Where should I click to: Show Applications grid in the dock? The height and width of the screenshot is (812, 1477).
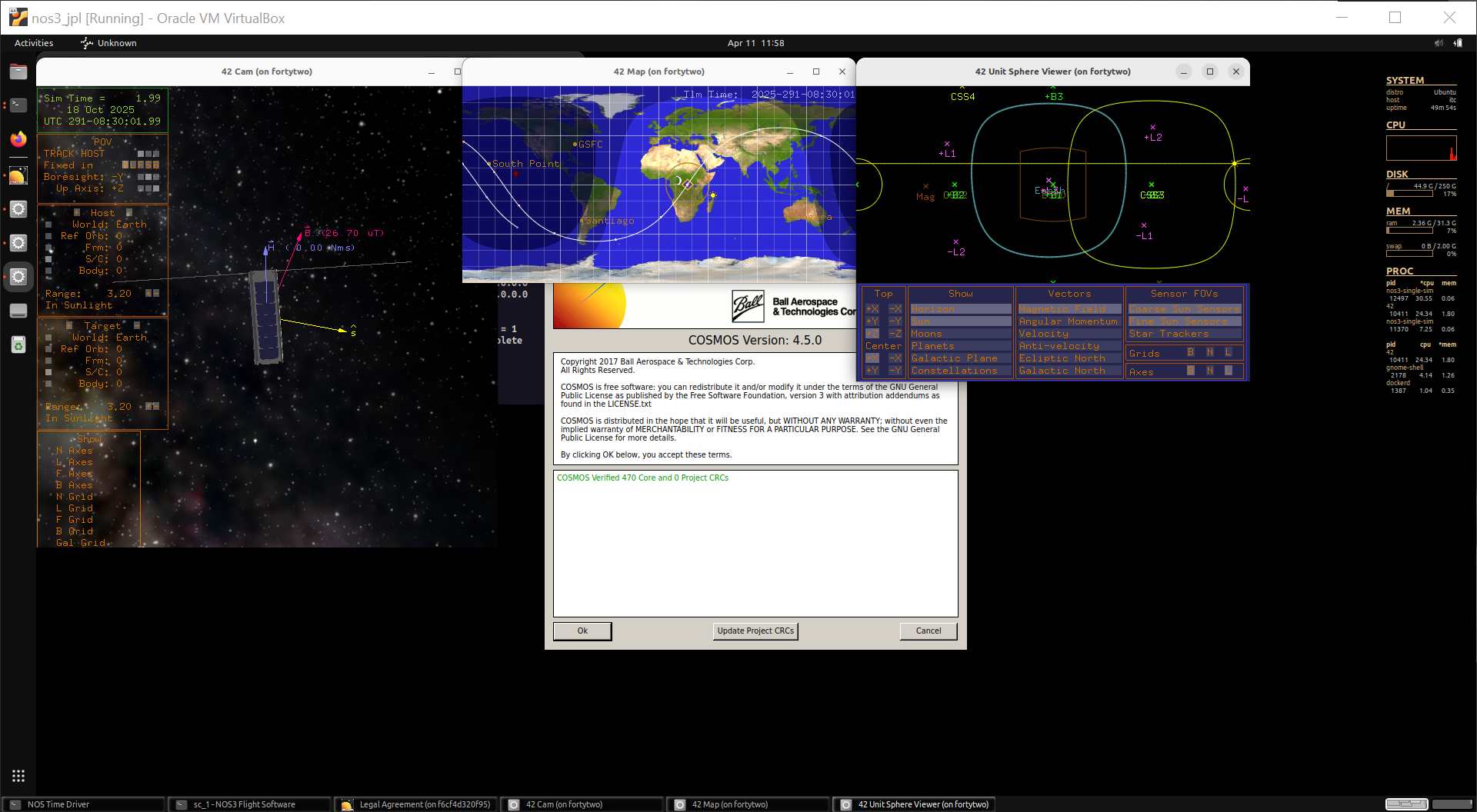tap(18, 776)
